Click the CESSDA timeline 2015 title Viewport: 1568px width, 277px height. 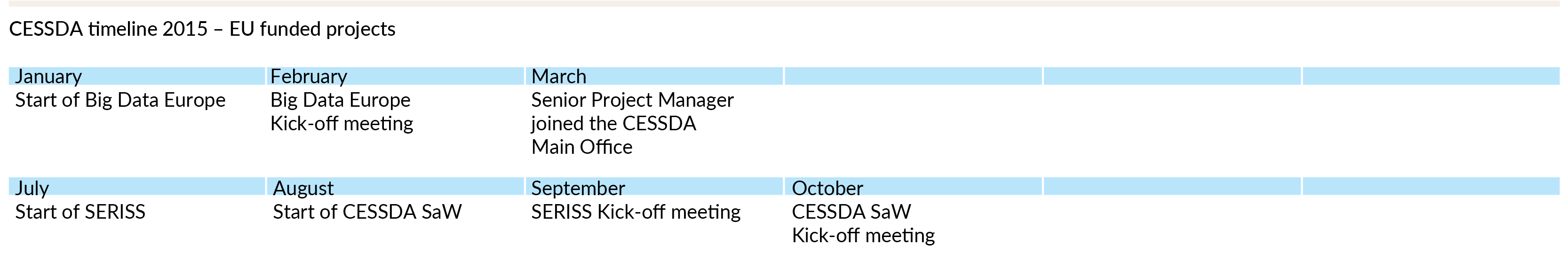(x=202, y=29)
